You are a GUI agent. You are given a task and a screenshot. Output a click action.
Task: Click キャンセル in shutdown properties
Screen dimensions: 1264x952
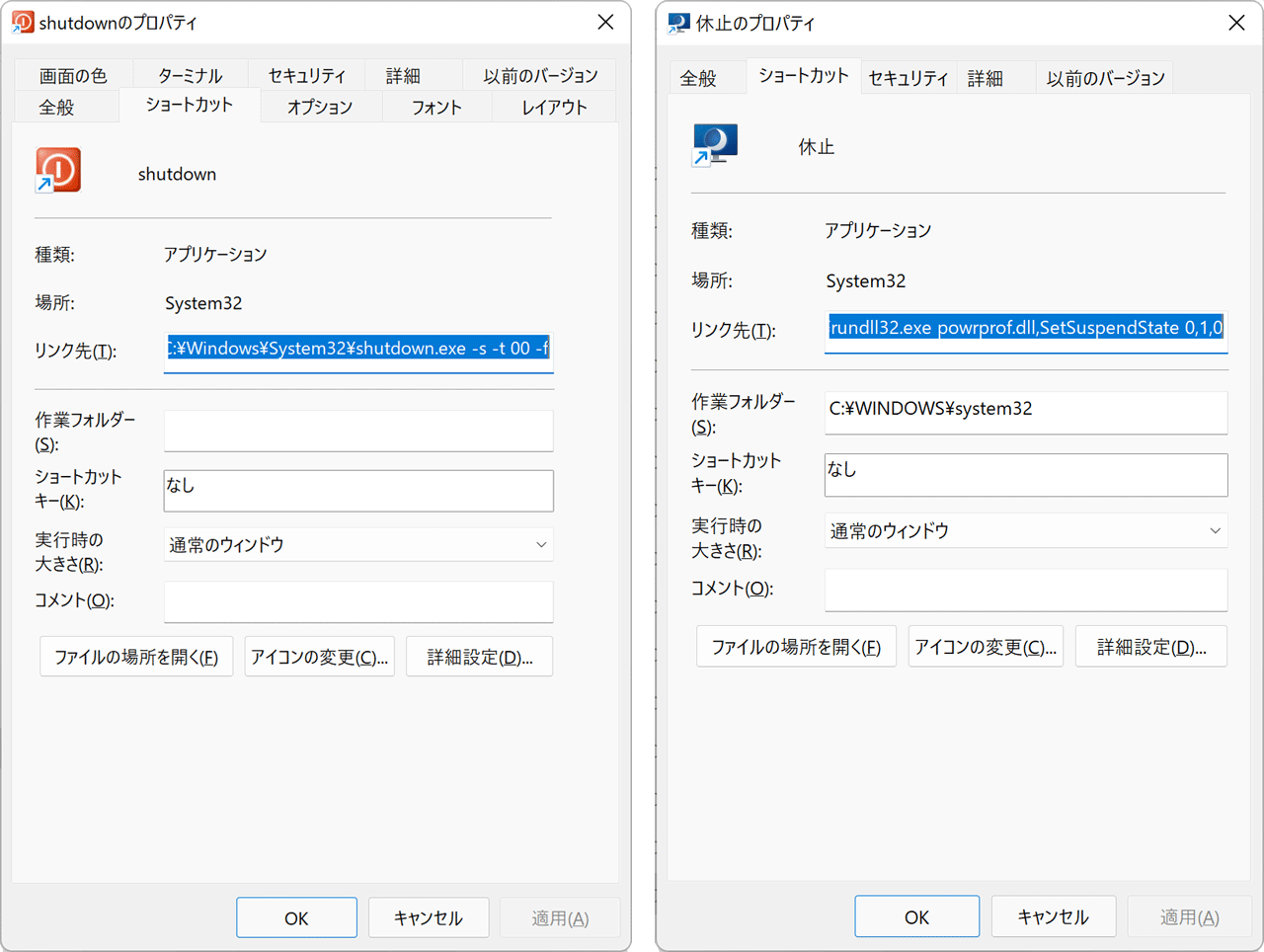[x=429, y=917]
